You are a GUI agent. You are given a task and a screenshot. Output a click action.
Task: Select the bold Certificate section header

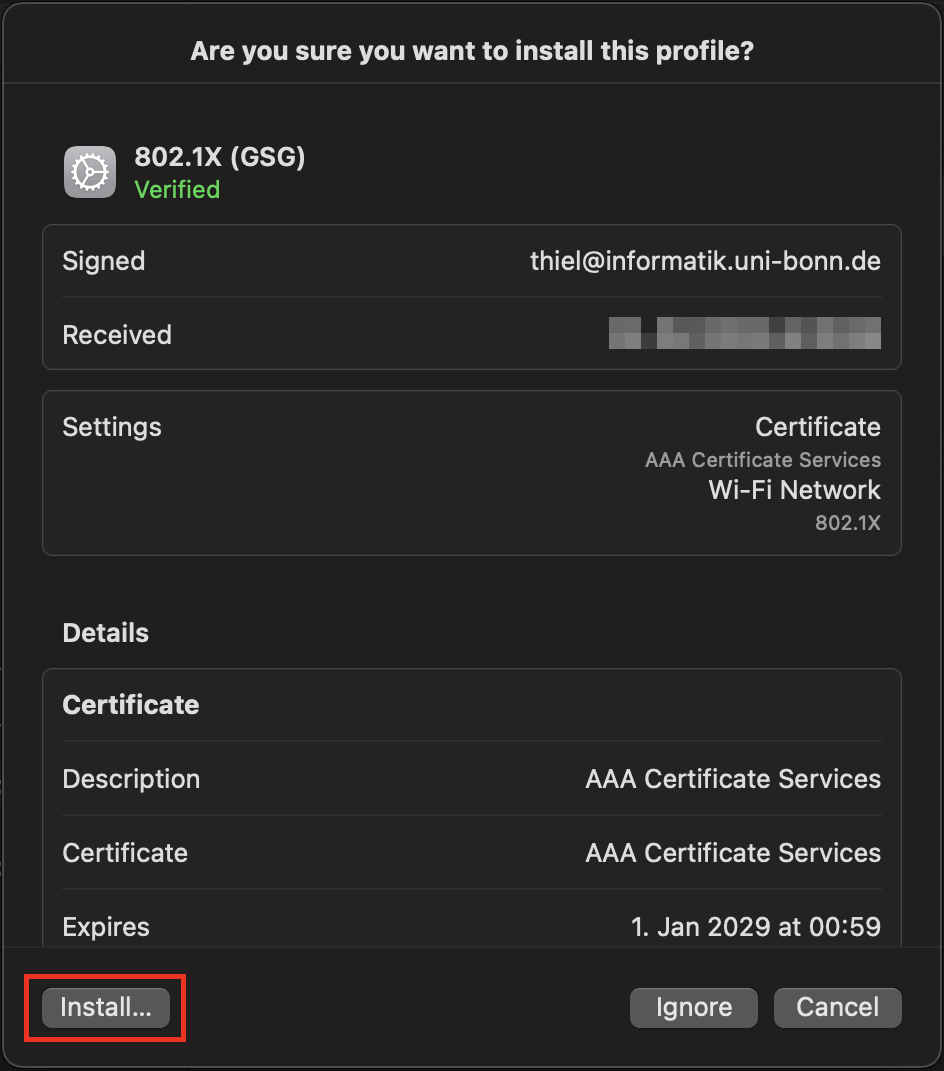131,705
